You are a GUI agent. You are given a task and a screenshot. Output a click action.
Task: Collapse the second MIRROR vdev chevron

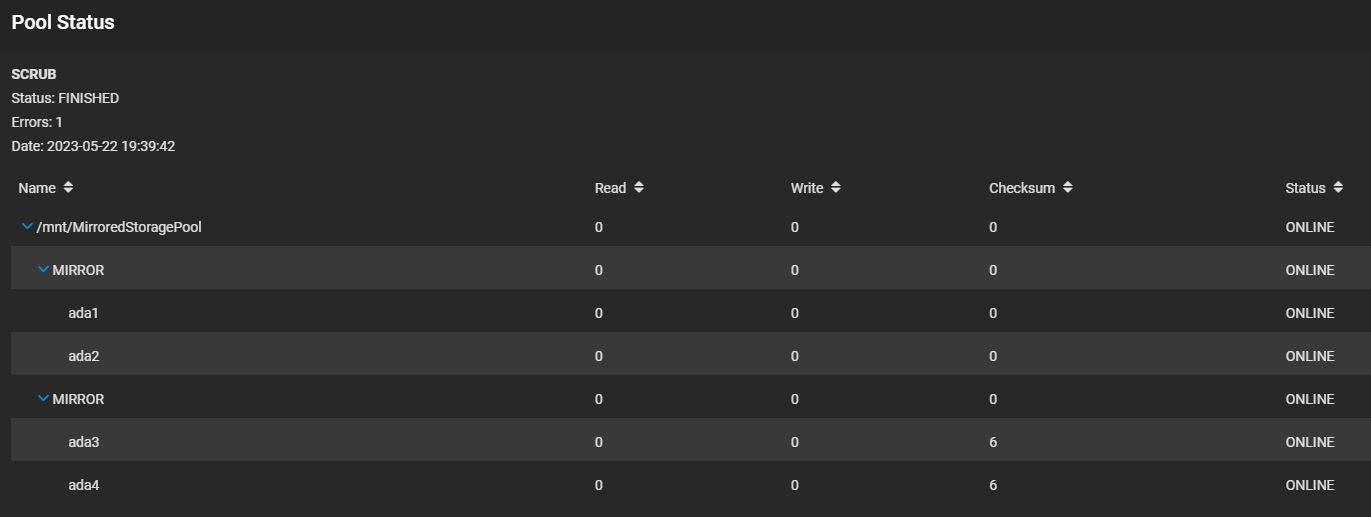43,399
